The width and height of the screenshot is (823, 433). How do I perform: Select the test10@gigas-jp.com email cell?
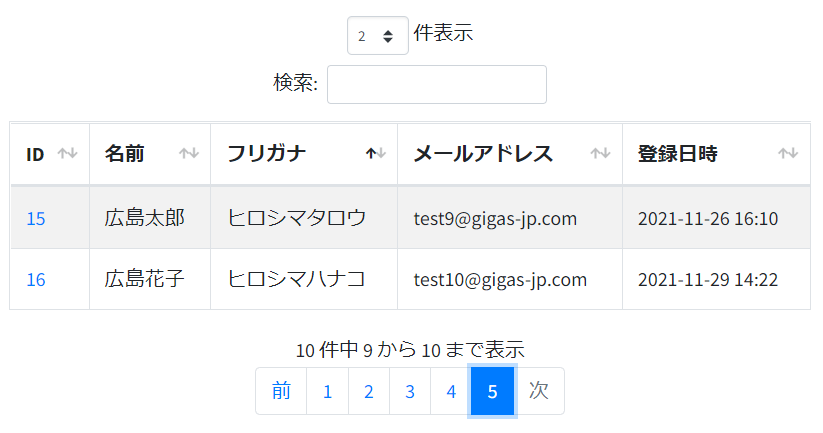pos(510,279)
